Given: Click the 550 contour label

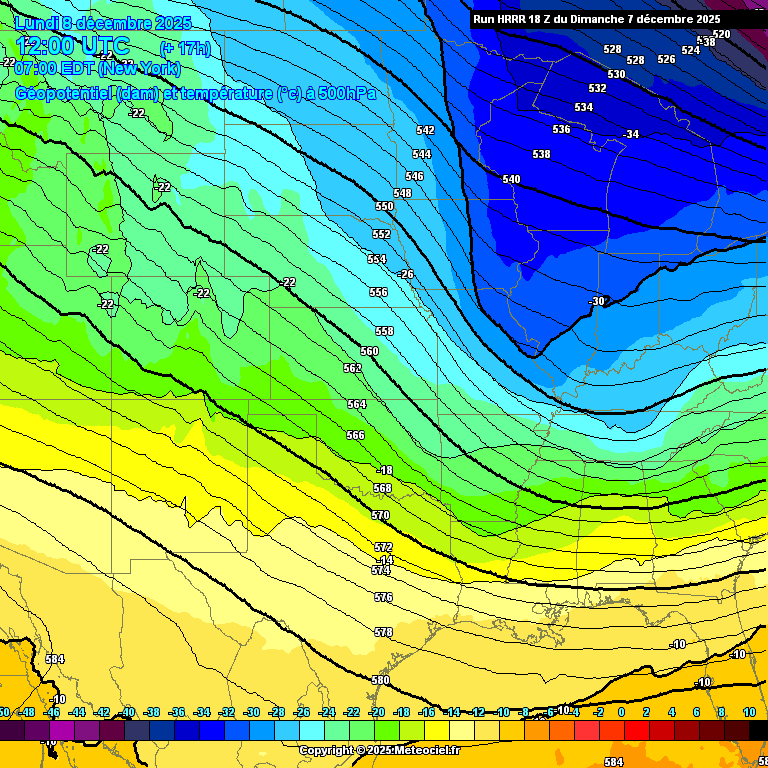Looking at the screenshot, I should (x=384, y=206).
